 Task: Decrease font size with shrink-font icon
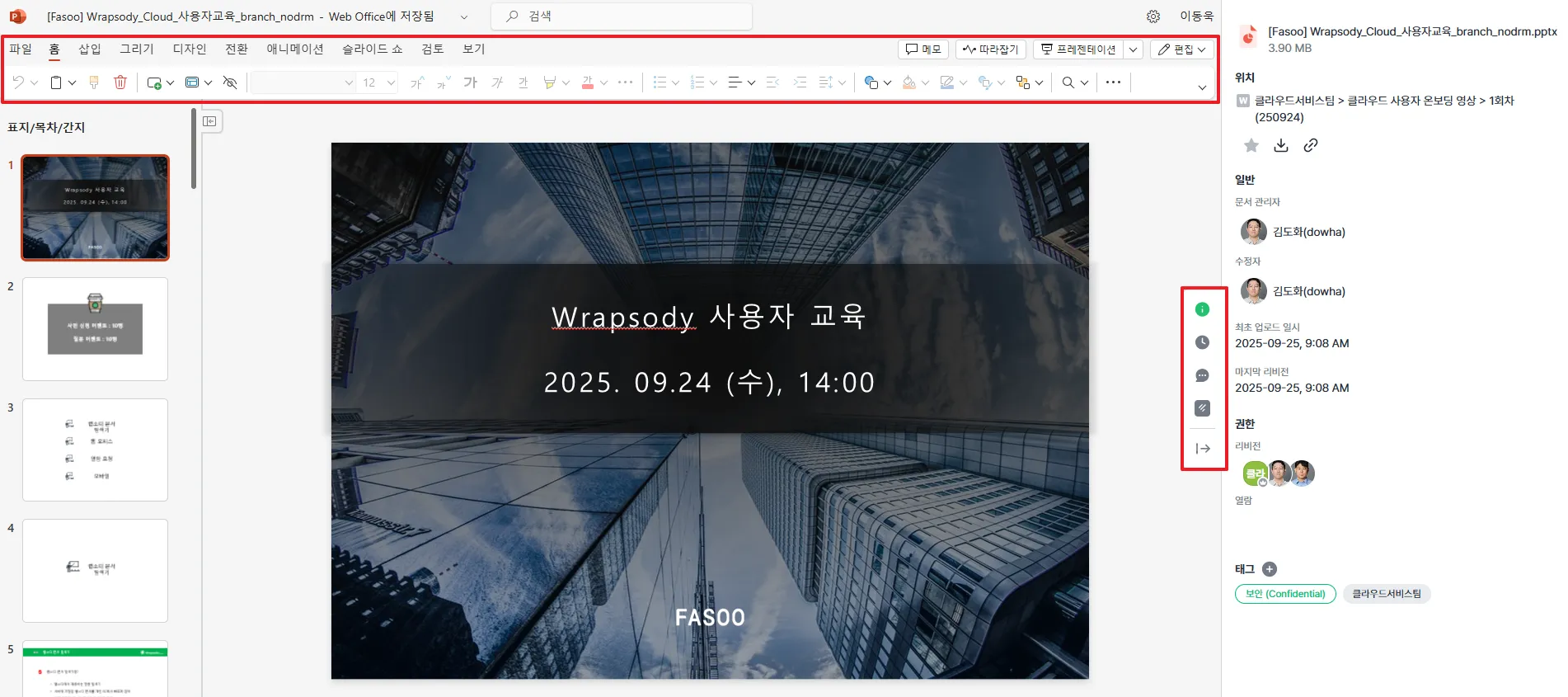coord(444,82)
